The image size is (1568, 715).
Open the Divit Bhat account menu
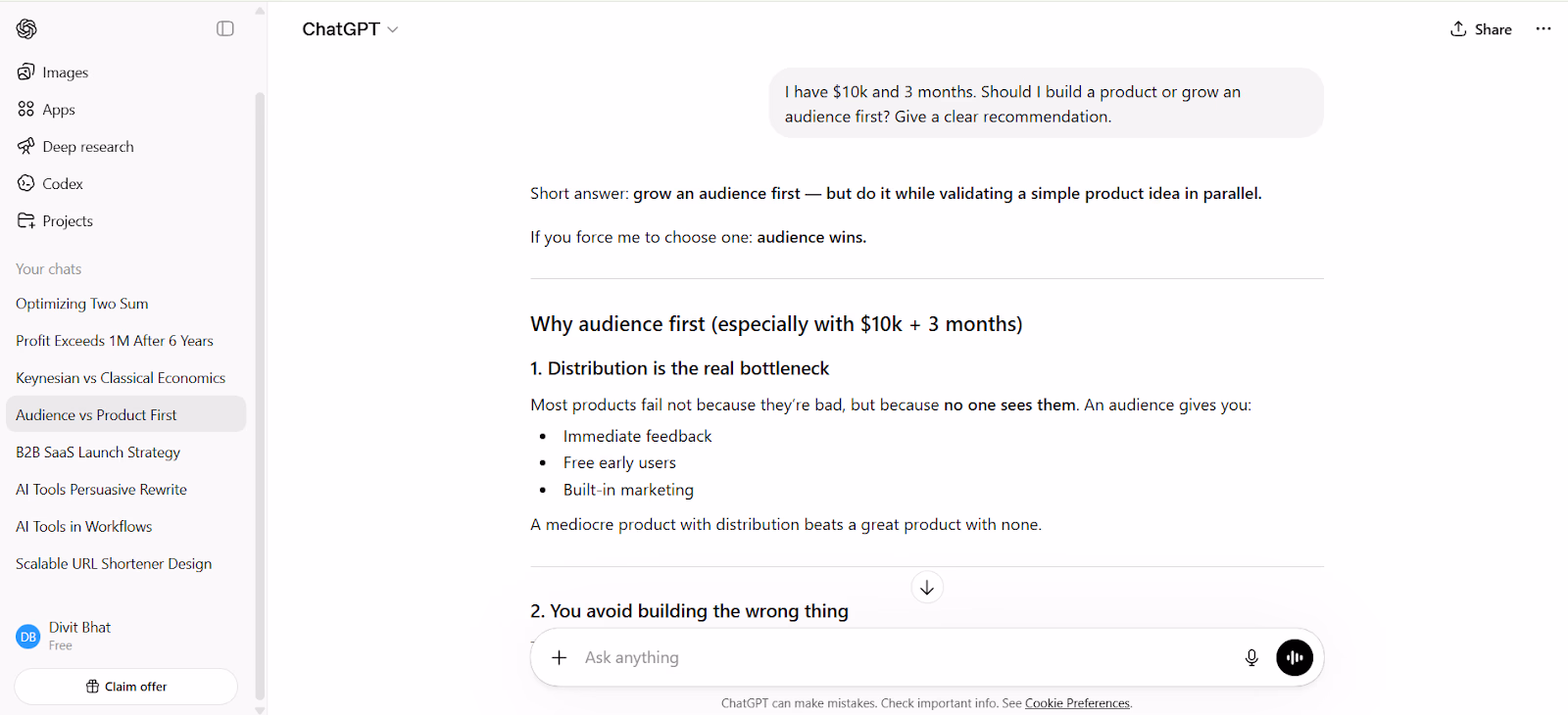pyautogui.click(x=125, y=636)
